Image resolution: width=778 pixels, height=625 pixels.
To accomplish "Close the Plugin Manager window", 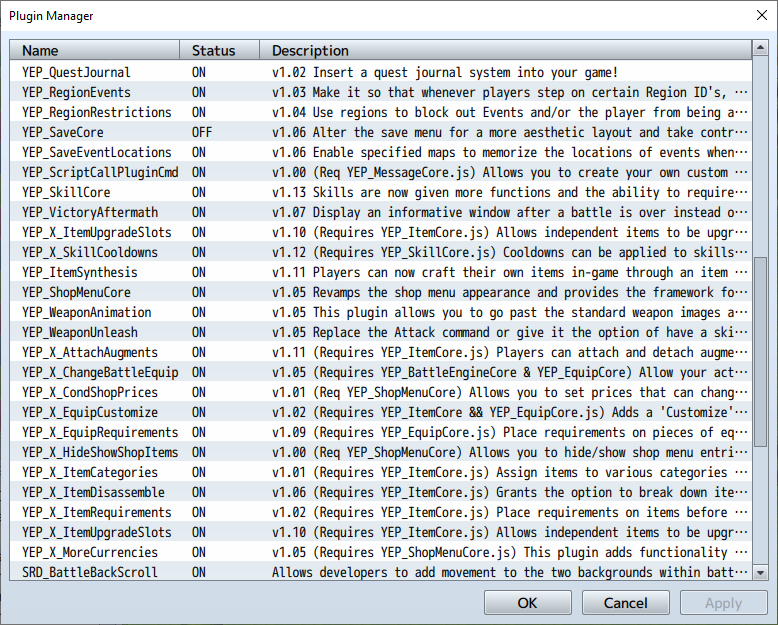I will 762,15.
